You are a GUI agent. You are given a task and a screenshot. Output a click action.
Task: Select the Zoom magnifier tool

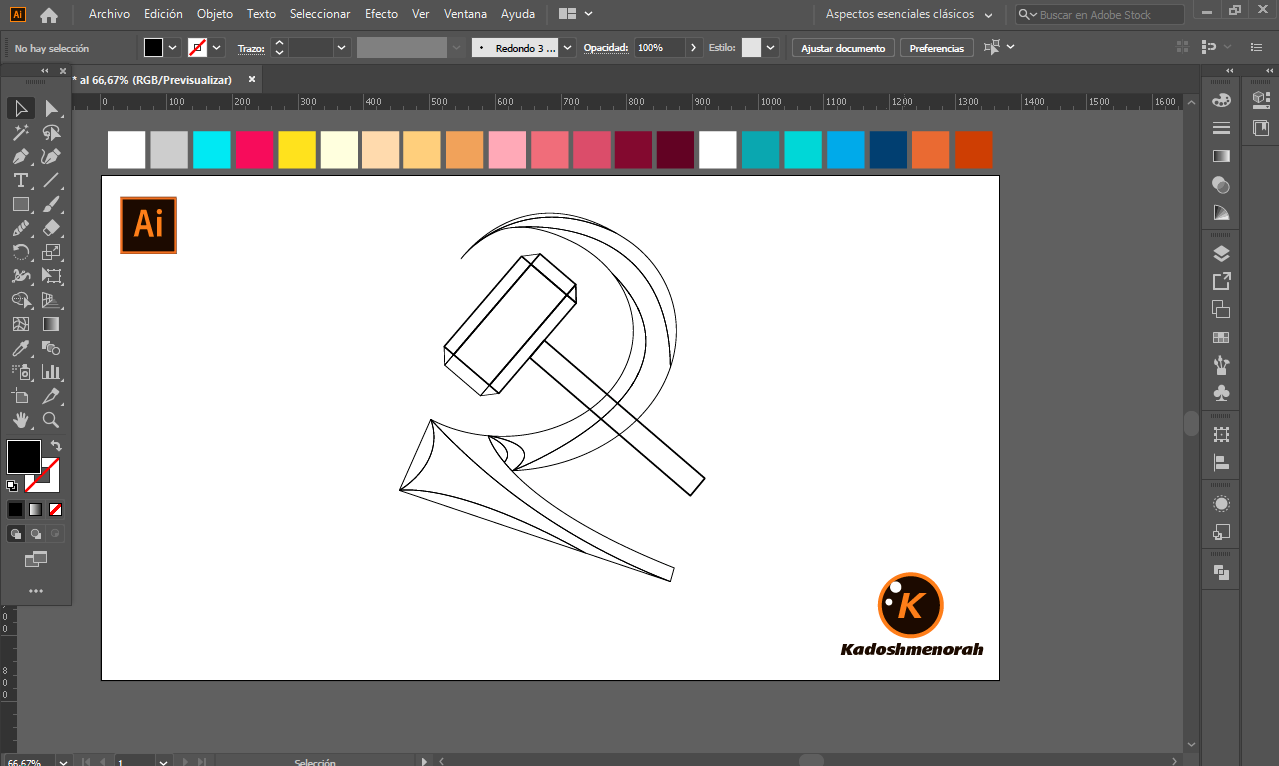point(52,420)
